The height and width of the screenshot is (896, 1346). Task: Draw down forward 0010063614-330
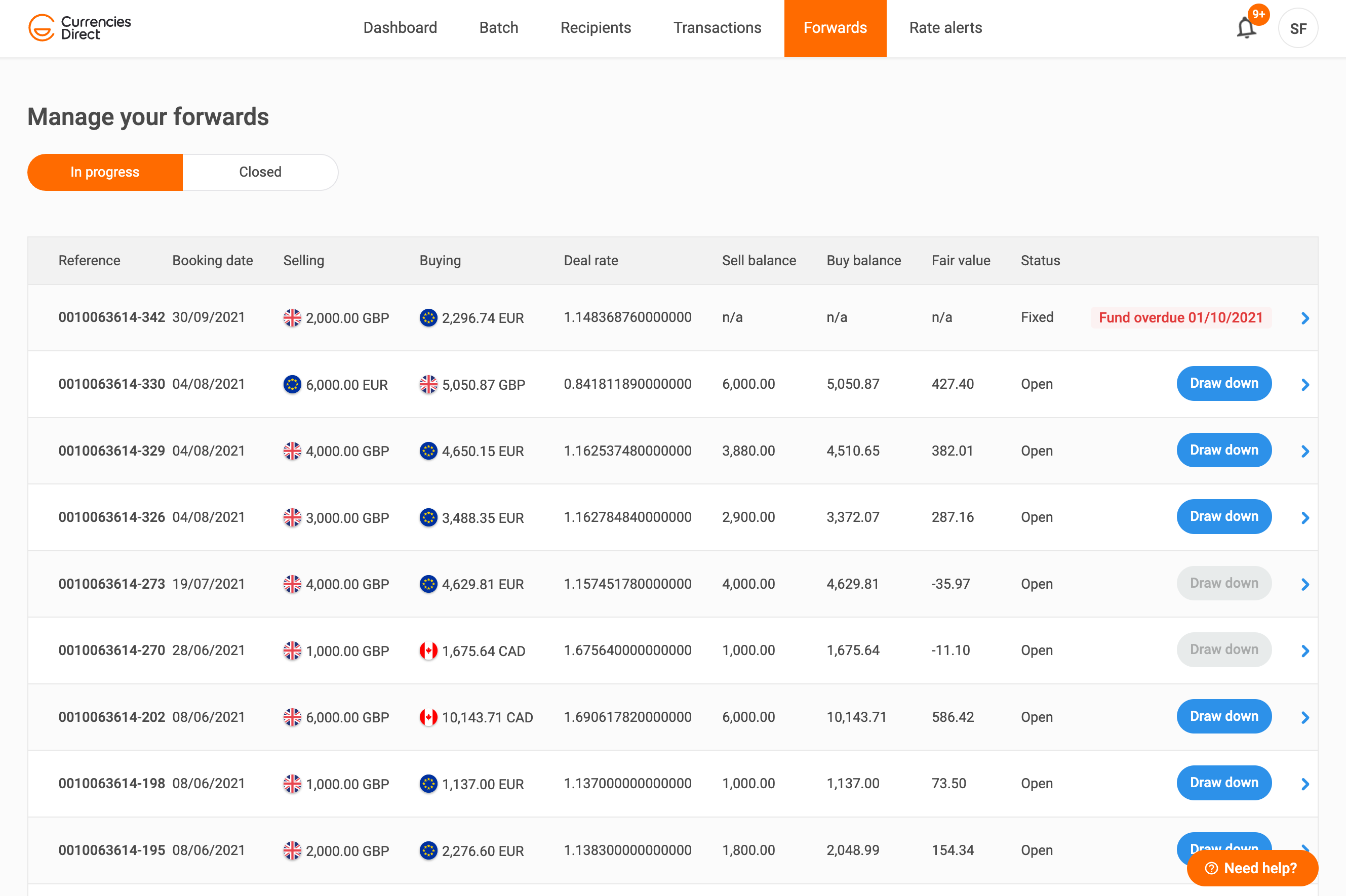[1223, 383]
